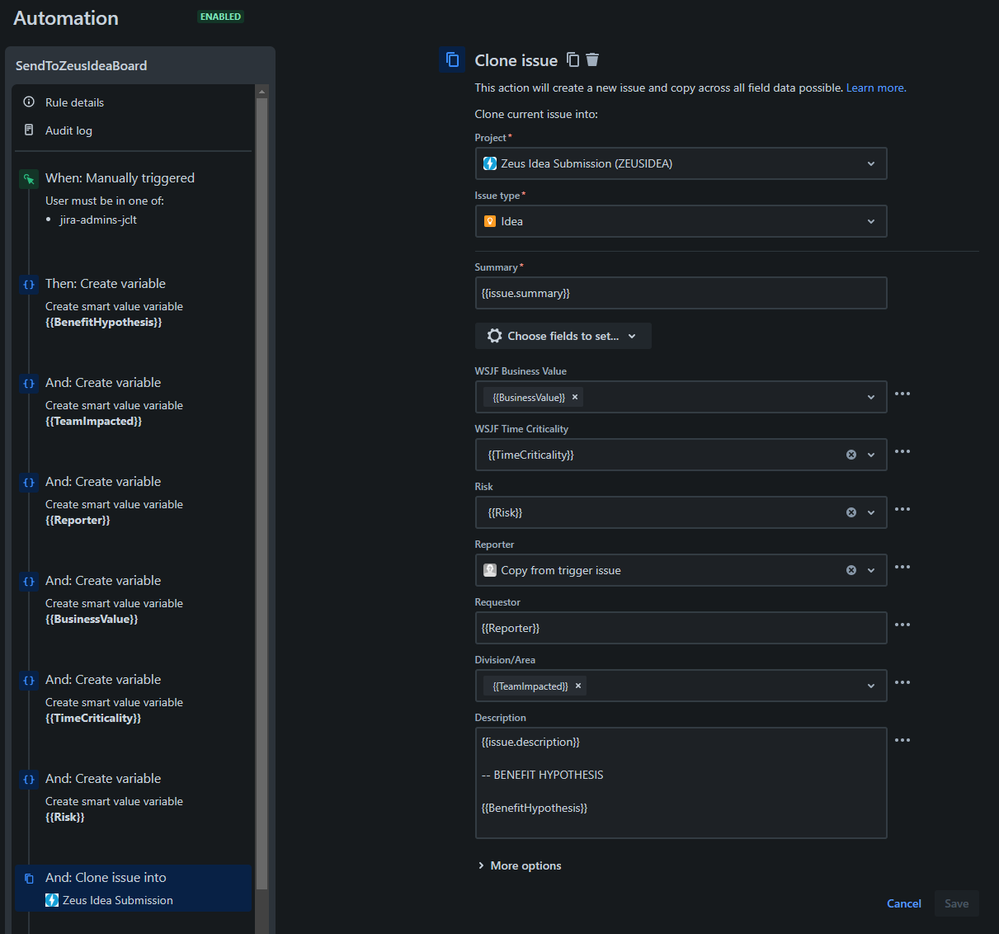Click the Cancel button
Image resolution: width=999 pixels, height=934 pixels.
(903, 903)
